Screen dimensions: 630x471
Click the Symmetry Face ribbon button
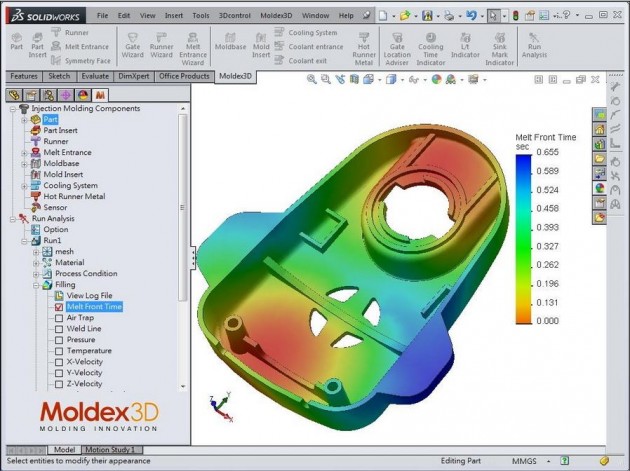tap(81, 61)
